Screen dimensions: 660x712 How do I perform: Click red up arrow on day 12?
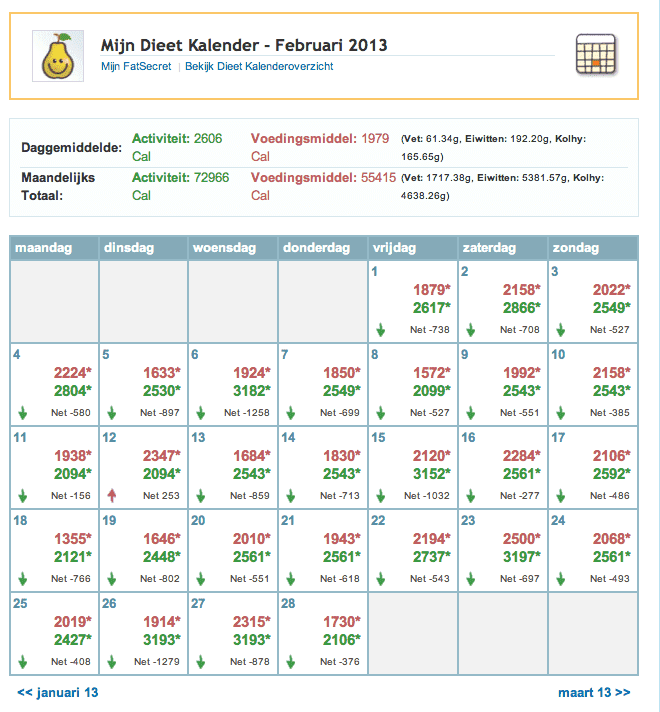coord(112,495)
